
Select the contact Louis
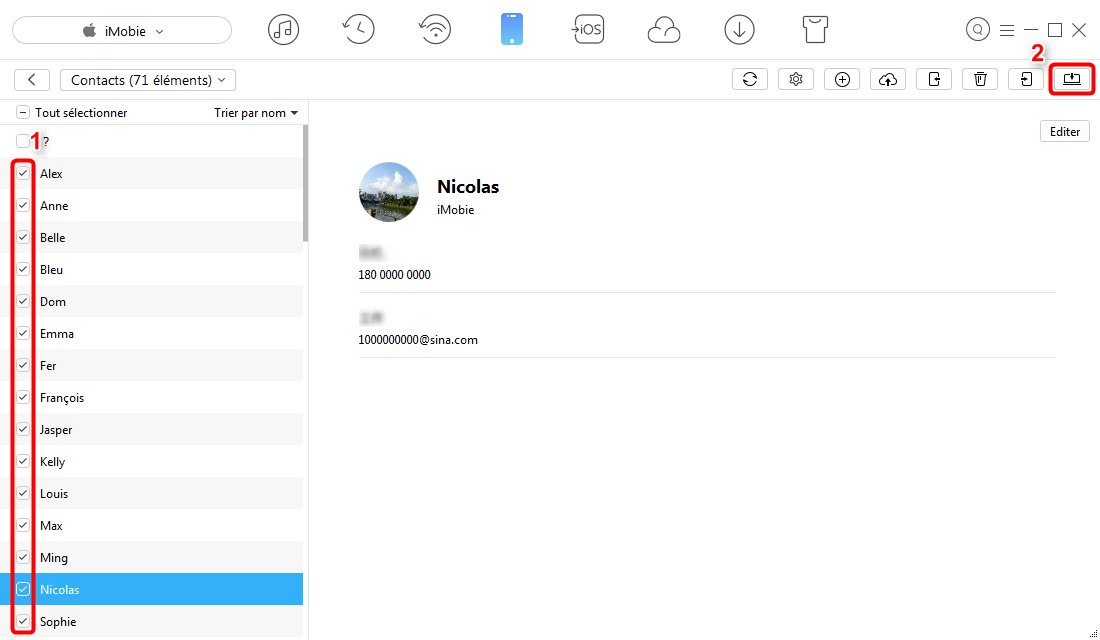pyautogui.click(x=152, y=493)
